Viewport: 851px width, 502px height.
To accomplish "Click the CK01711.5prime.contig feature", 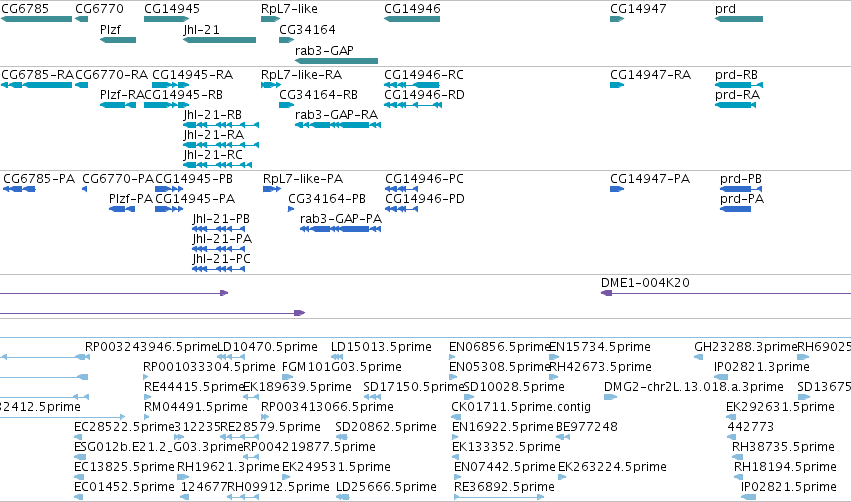I will (x=456, y=417).
